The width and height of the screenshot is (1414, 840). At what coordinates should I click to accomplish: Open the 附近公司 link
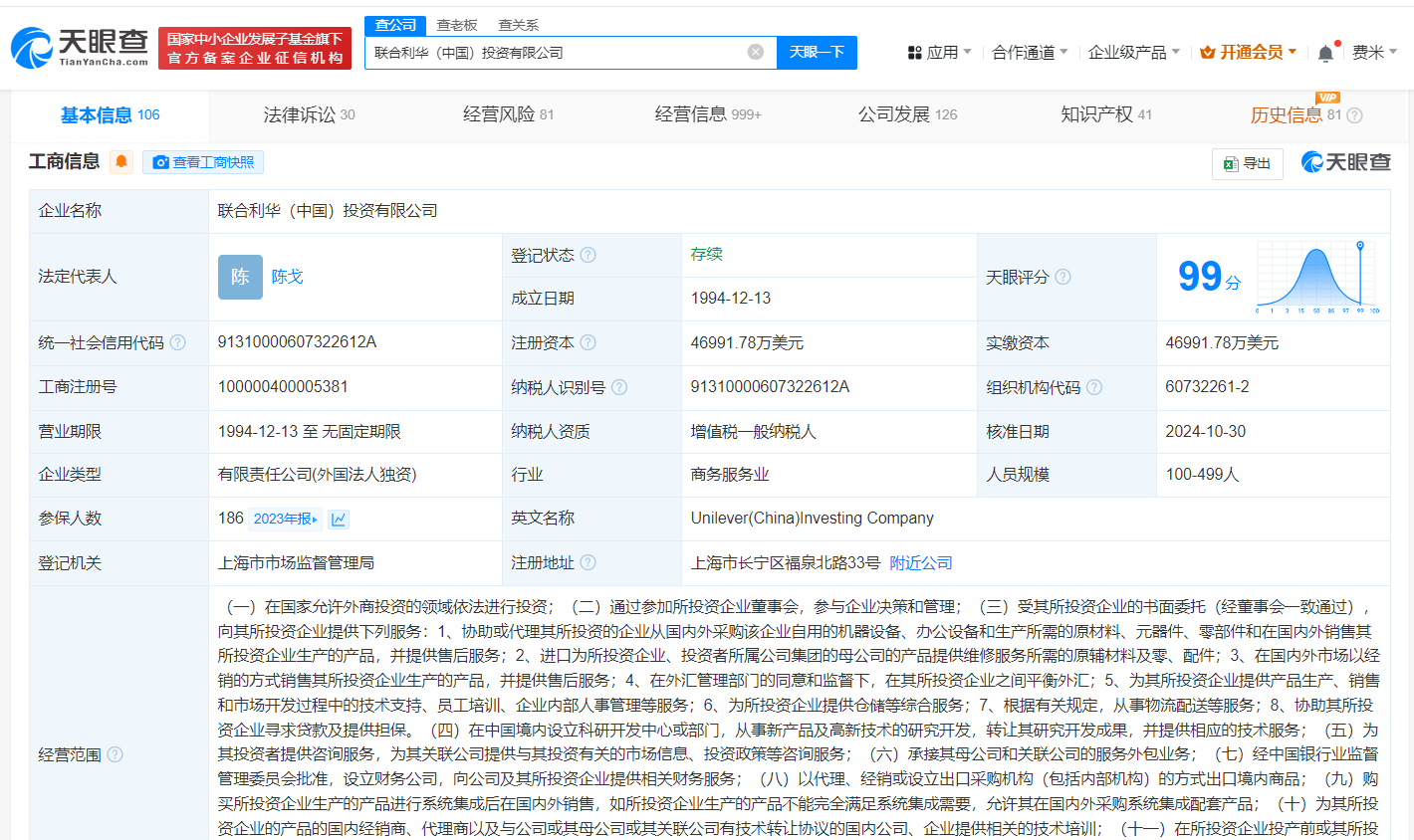click(x=921, y=562)
